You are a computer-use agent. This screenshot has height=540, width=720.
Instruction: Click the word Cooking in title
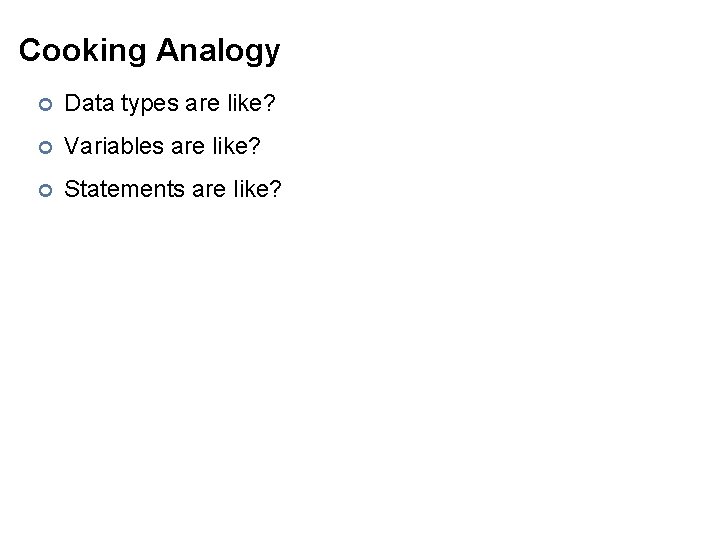[x=83, y=50]
